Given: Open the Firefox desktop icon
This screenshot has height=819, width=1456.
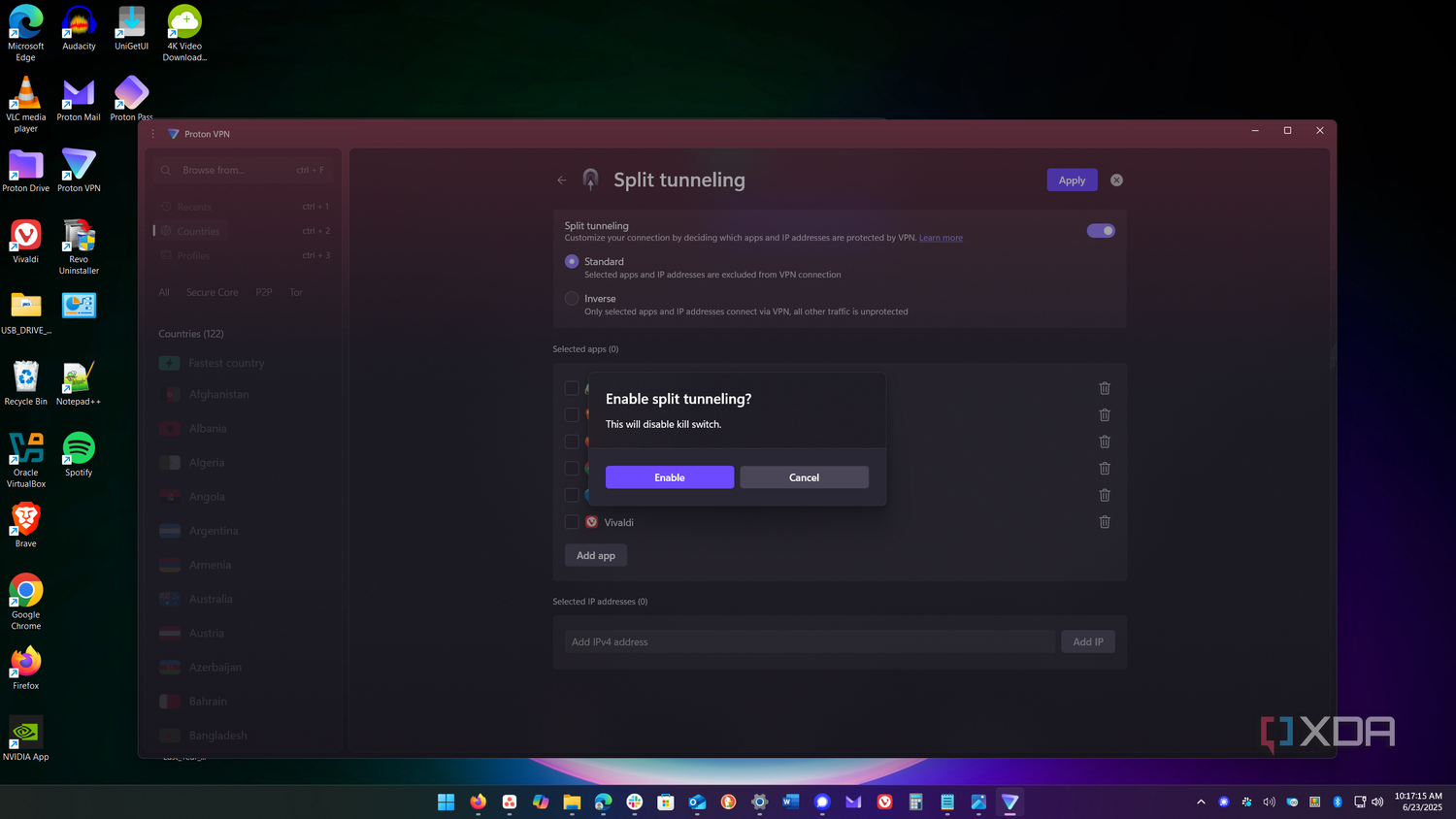Looking at the screenshot, I should (x=26, y=668).
